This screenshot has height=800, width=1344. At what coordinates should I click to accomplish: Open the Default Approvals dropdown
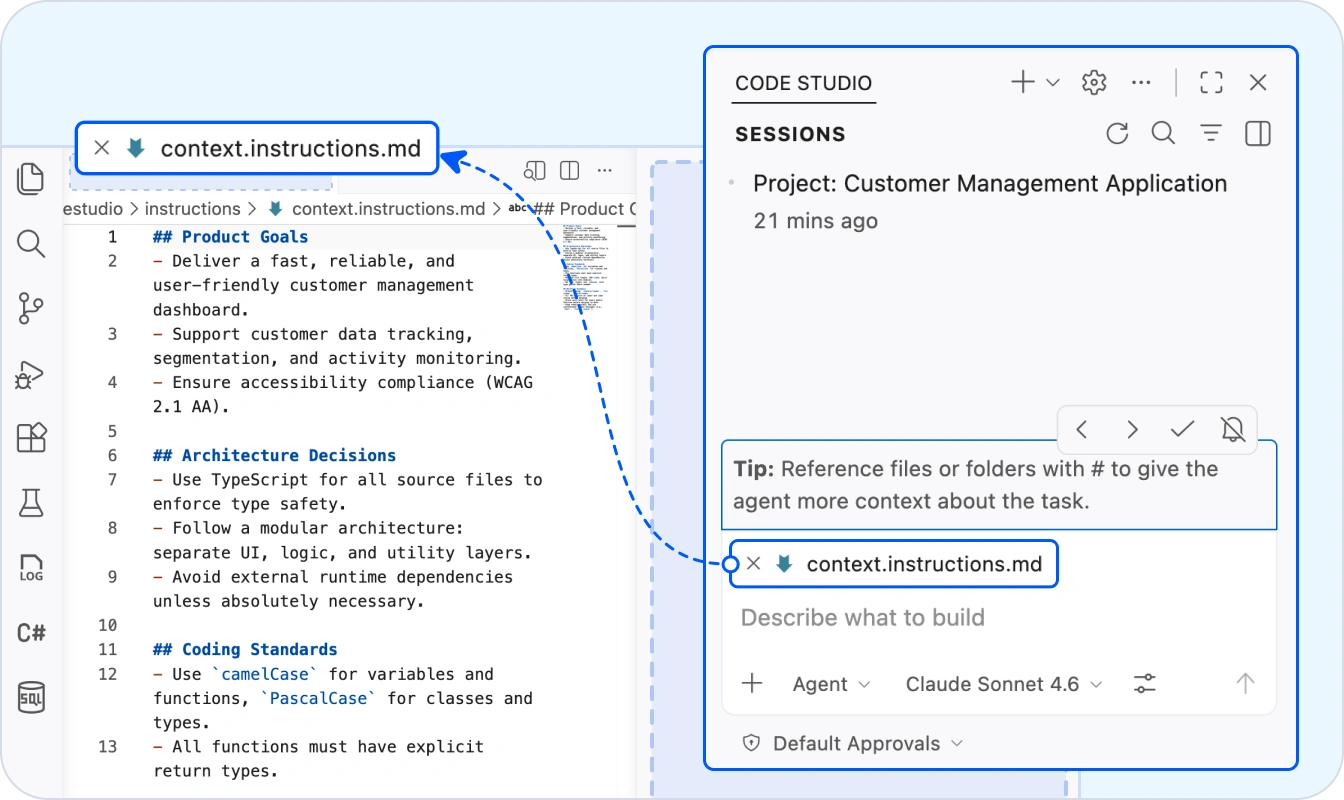pyautogui.click(x=853, y=743)
